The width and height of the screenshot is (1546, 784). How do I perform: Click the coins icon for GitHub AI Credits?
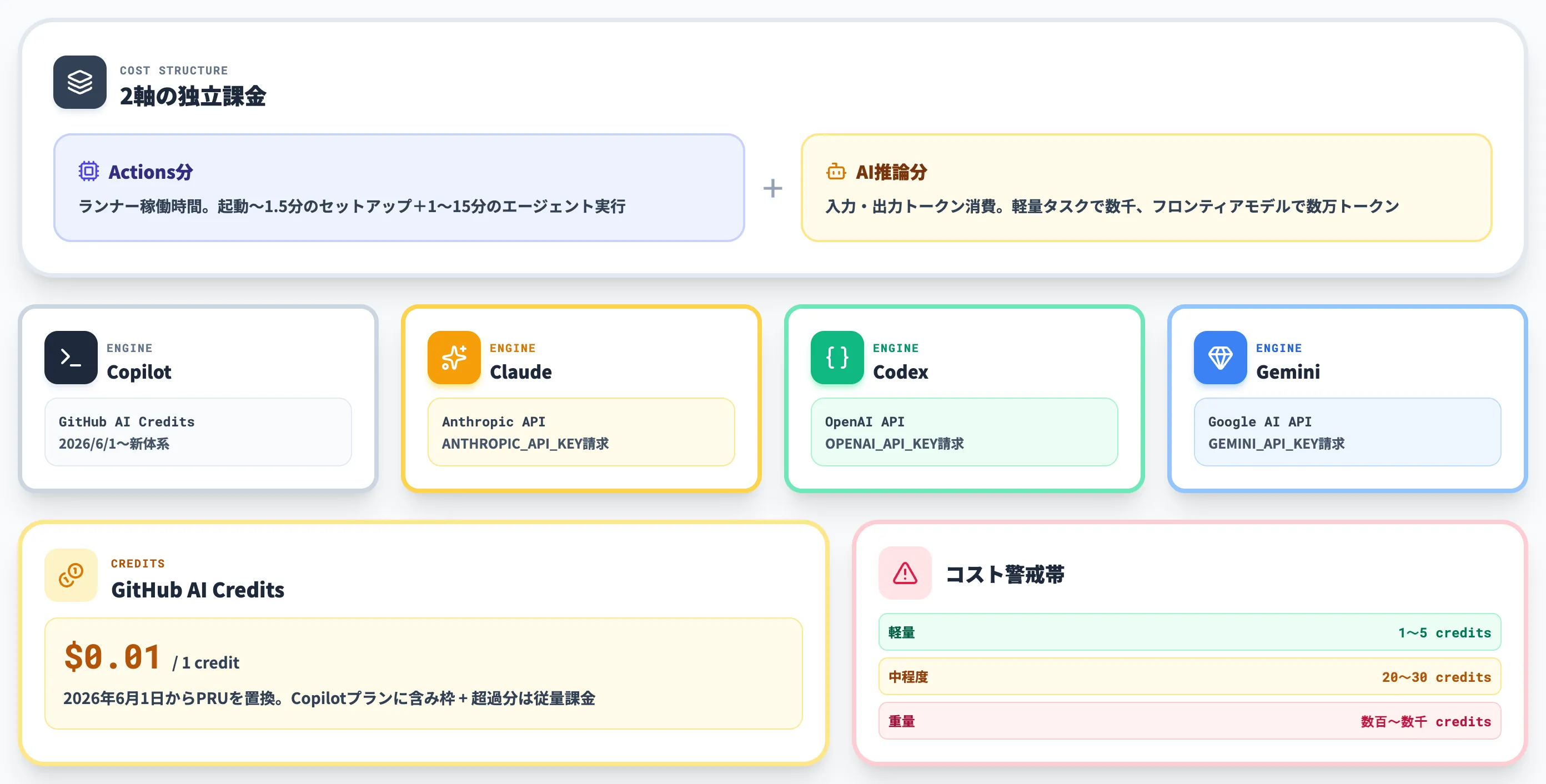71,575
